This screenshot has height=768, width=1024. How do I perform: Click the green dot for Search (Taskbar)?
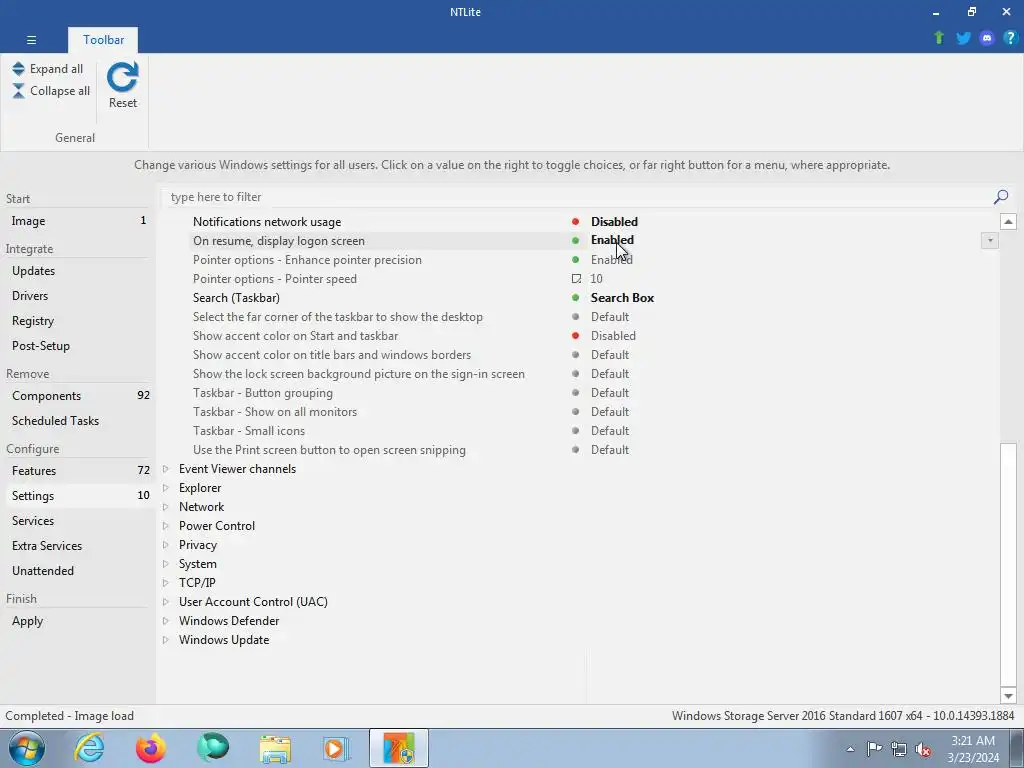(x=575, y=298)
